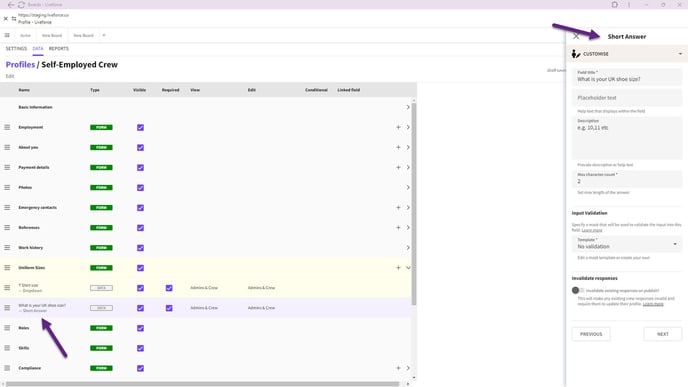Expand the Compliance row chevron
688x387 pixels.
coord(408,368)
